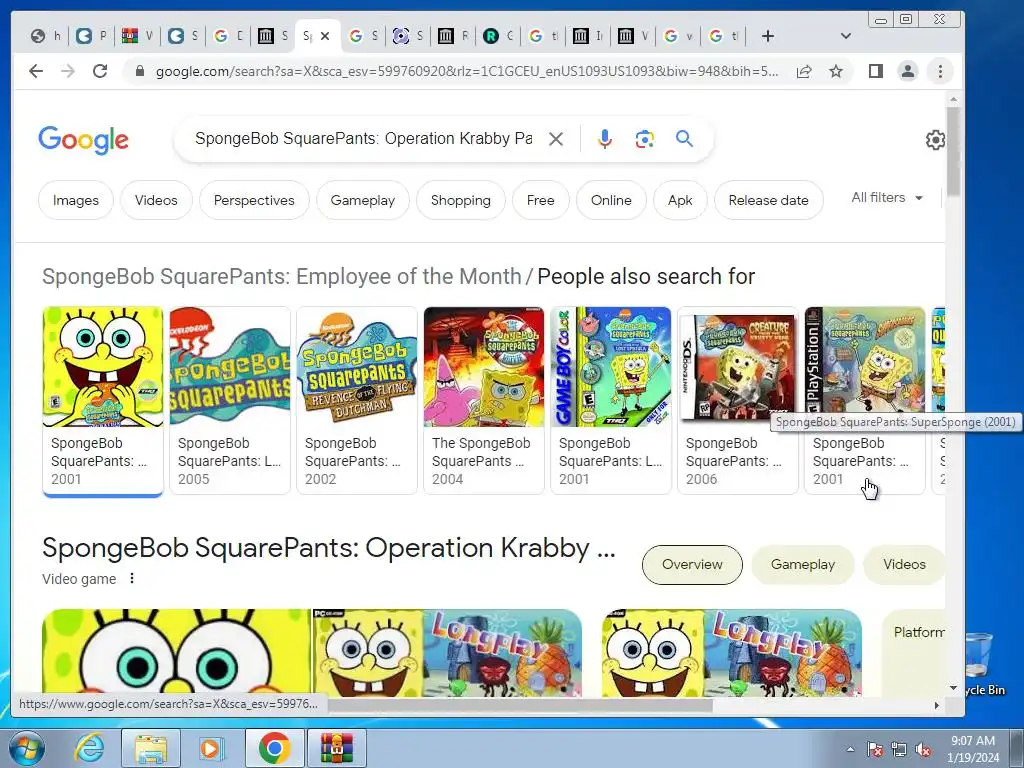The image size is (1024, 768).
Task: Launch Internet Explorer from the taskbar
Action: (88, 748)
